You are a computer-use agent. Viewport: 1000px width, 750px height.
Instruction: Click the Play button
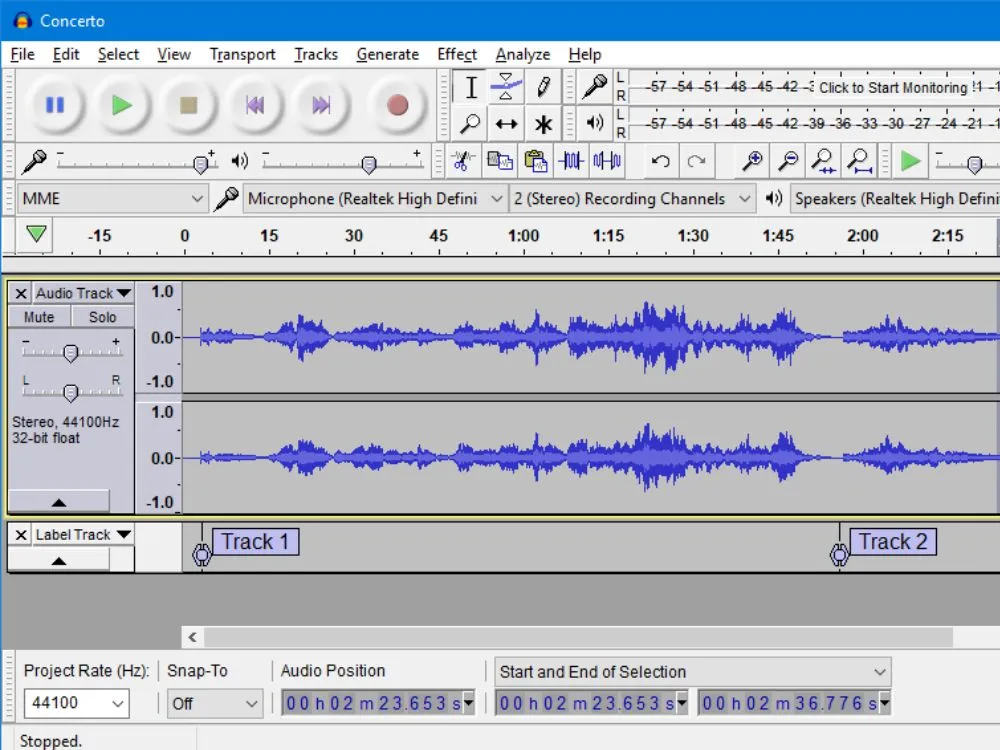[121, 105]
